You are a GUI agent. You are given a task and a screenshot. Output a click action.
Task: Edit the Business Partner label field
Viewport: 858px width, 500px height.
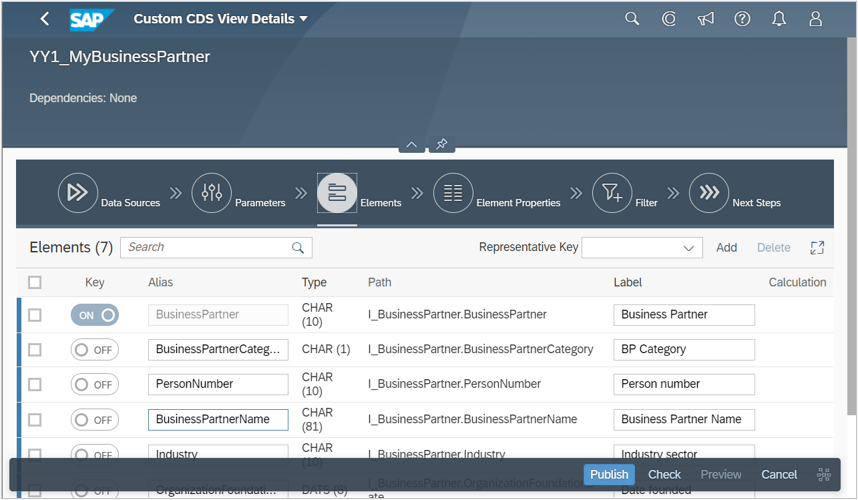pyautogui.click(x=684, y=315)
